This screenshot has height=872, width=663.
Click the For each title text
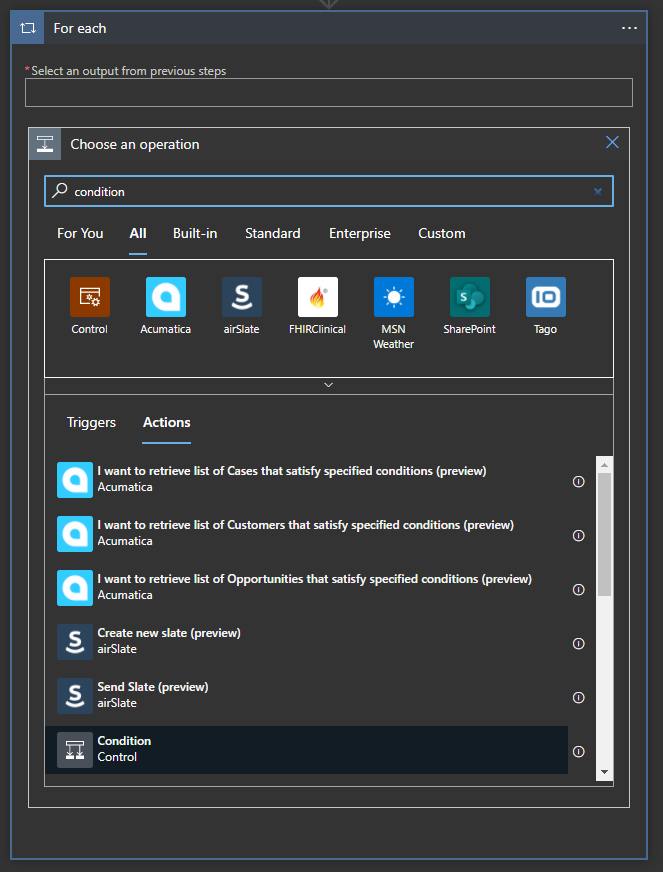tap(80, 28)
